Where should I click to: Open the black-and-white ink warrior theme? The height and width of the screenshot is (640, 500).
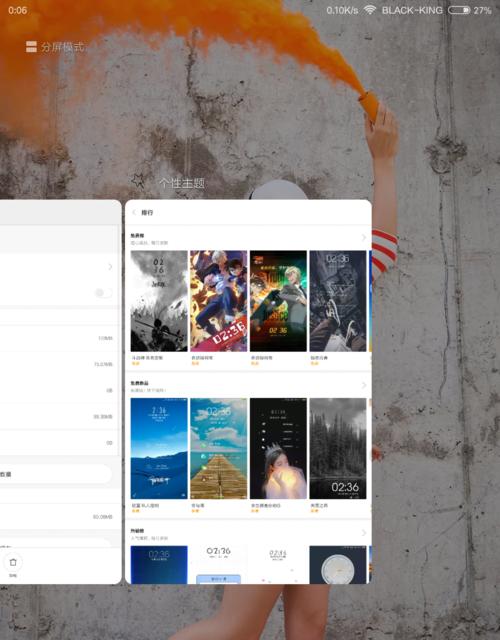point(159,301)
